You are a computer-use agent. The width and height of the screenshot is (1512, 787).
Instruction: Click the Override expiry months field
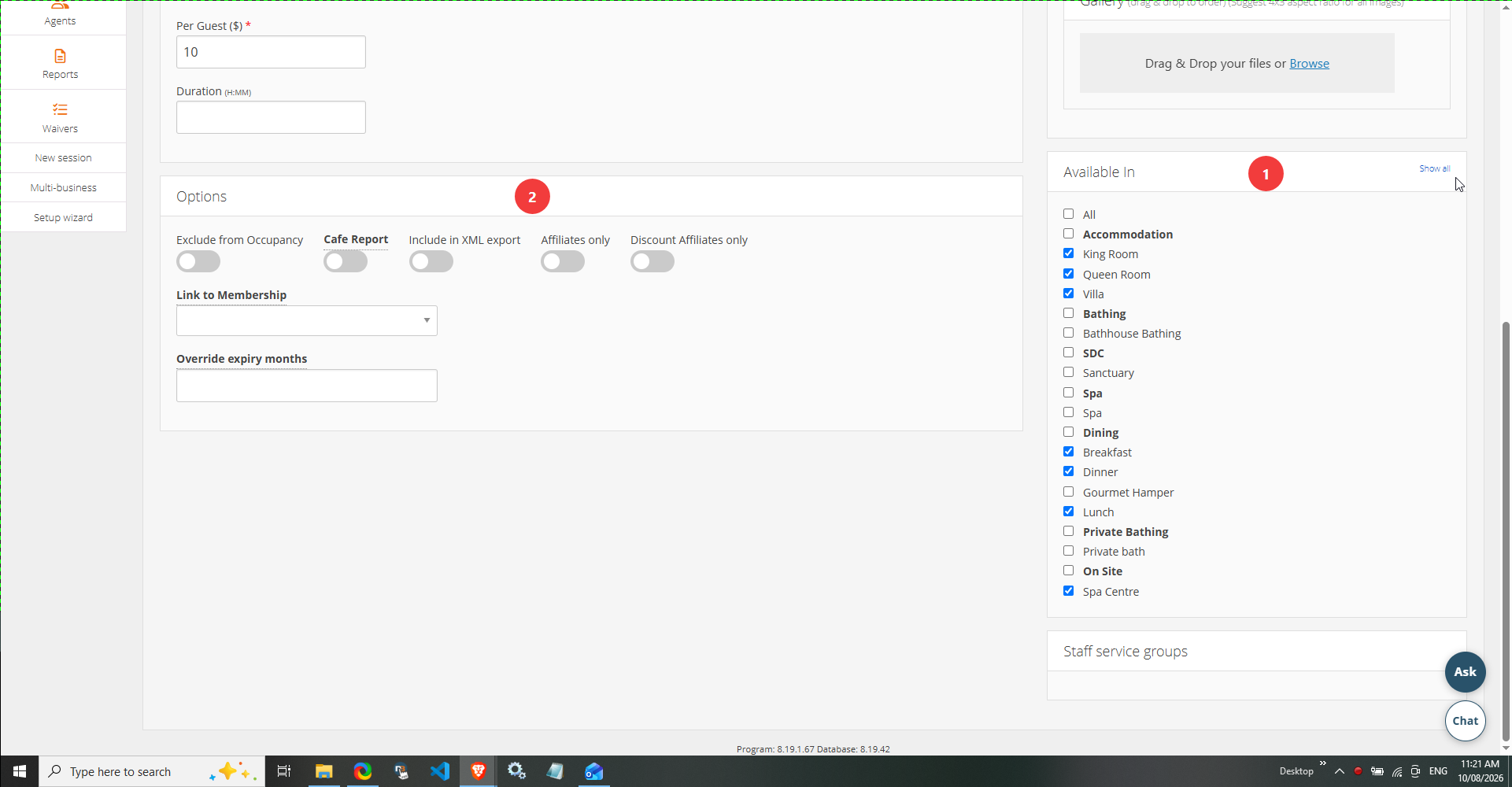tap(307, 386)
